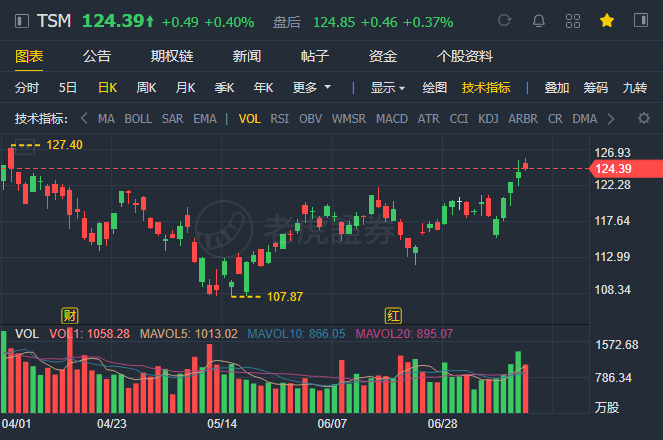The height and width of the screenshot is (440, 663).
Task: Open the 期权链 tab
Action: point(172,56)
